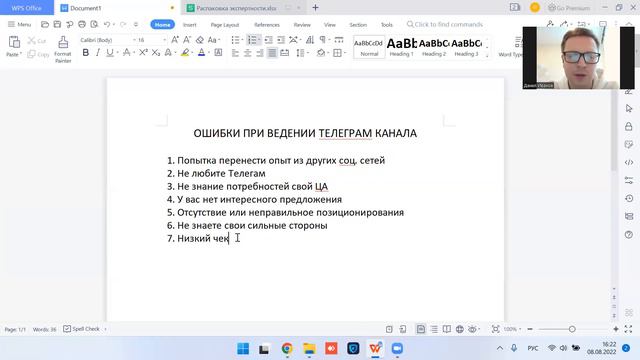The width and height of the screenshot is (640, 360).
Task: Open the borders dropdown
Action: click(x=345, y=53)
